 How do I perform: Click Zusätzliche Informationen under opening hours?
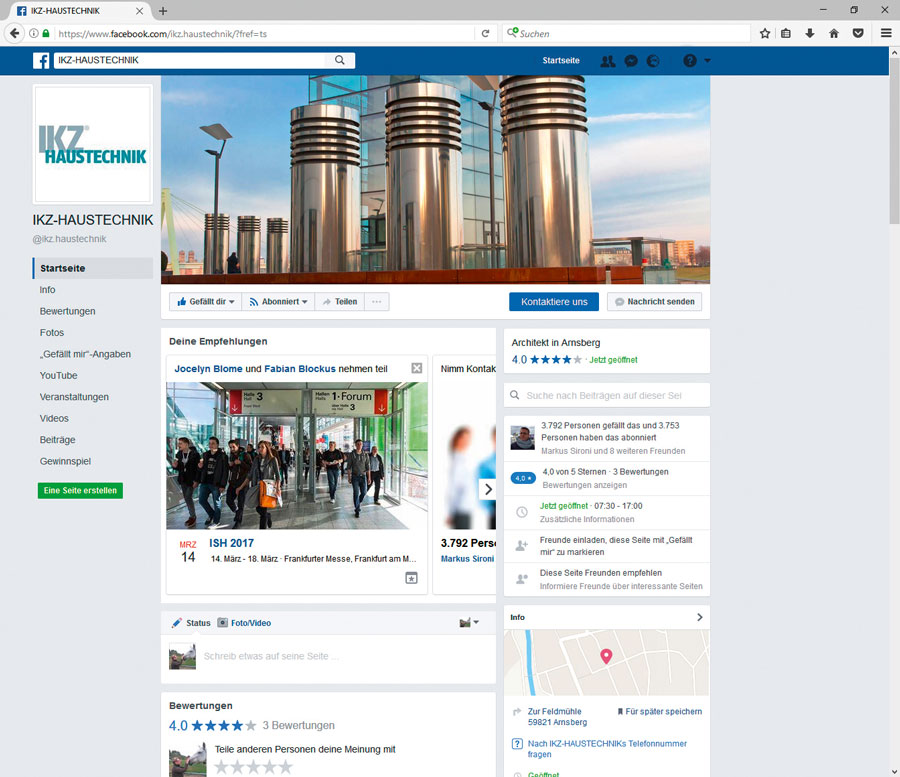(x=587, y=519)
